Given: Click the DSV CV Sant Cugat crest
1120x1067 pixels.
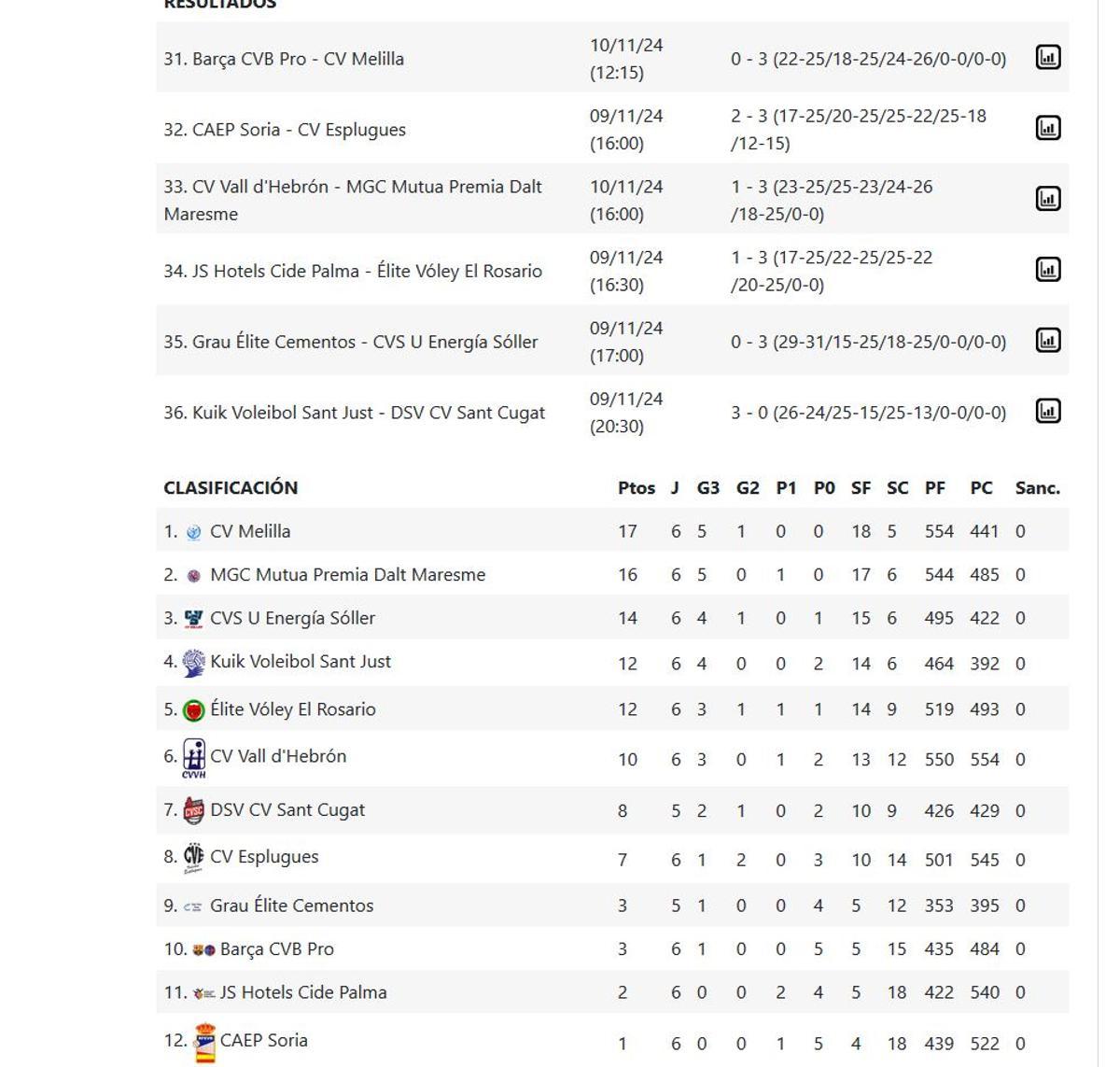Looking at the screenshot, I should click(193, 809).
